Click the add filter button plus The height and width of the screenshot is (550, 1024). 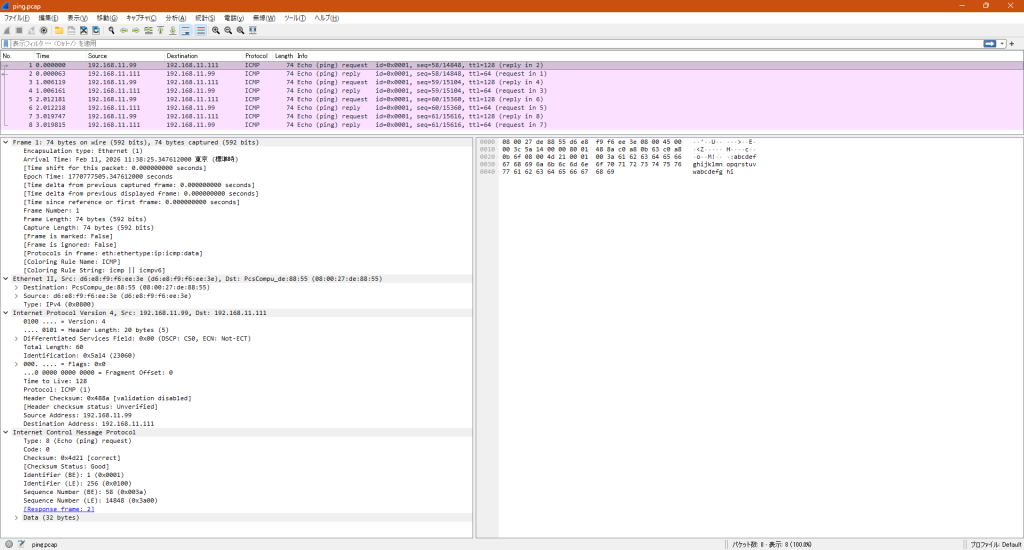click(x=1012, y=44)
